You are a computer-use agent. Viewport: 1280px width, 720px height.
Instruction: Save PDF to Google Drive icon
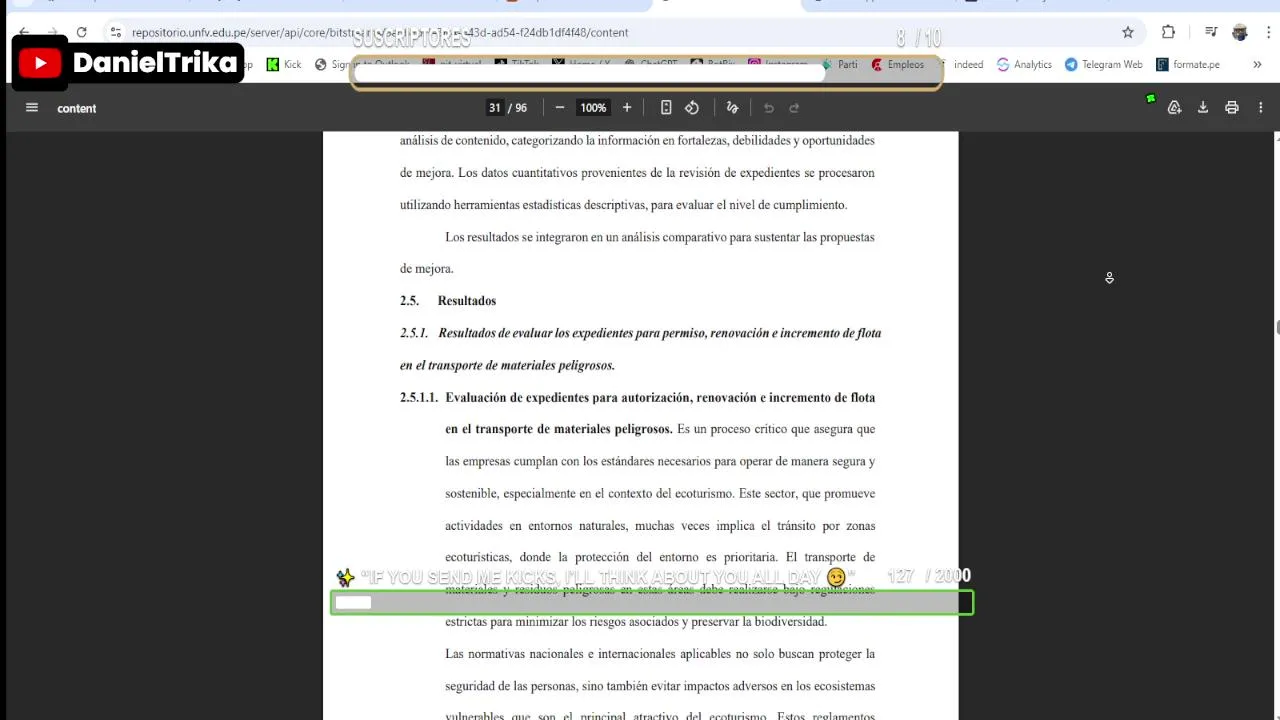coord(1175,108)
